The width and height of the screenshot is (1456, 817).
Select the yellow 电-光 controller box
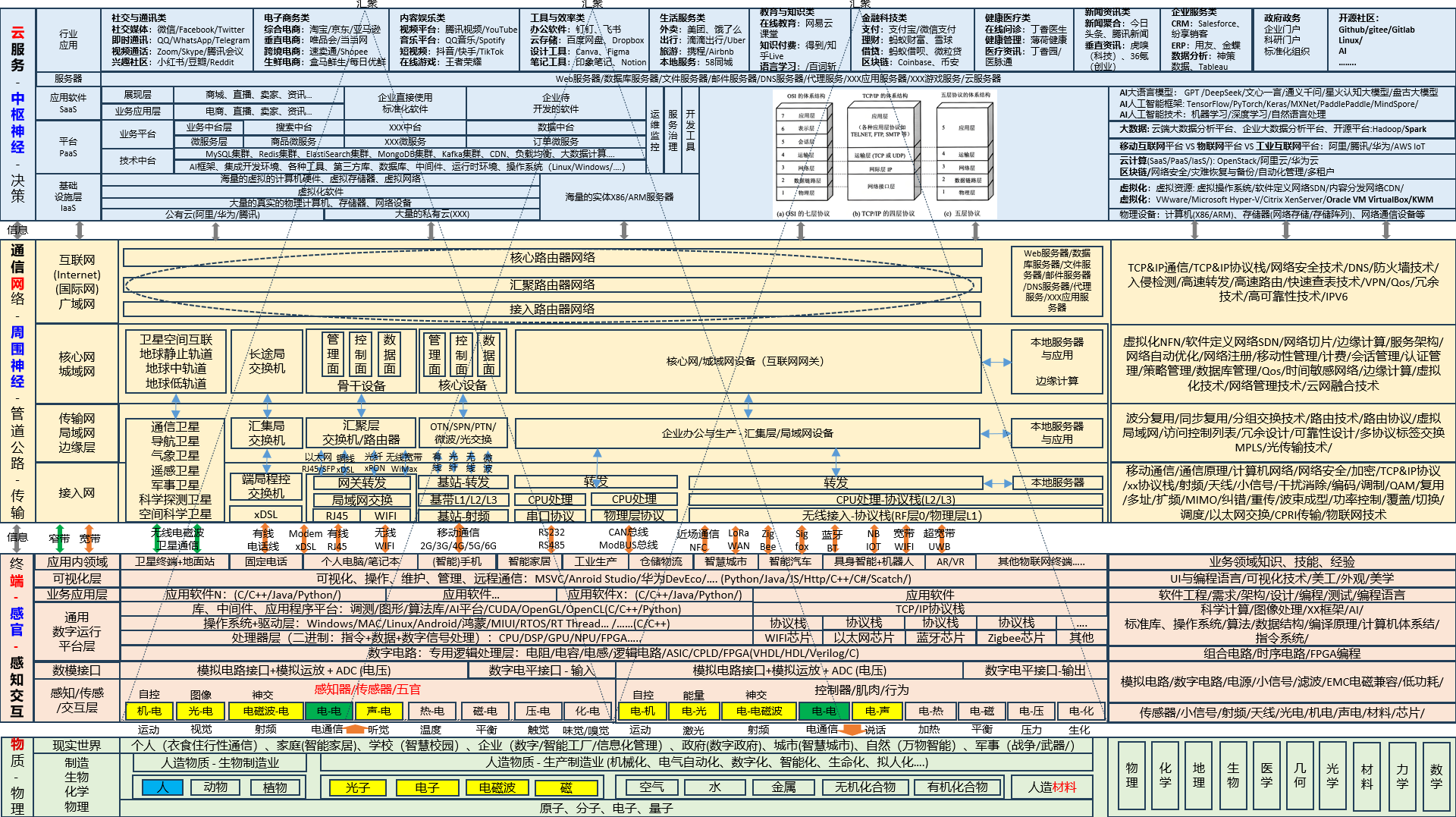point(694,711)
